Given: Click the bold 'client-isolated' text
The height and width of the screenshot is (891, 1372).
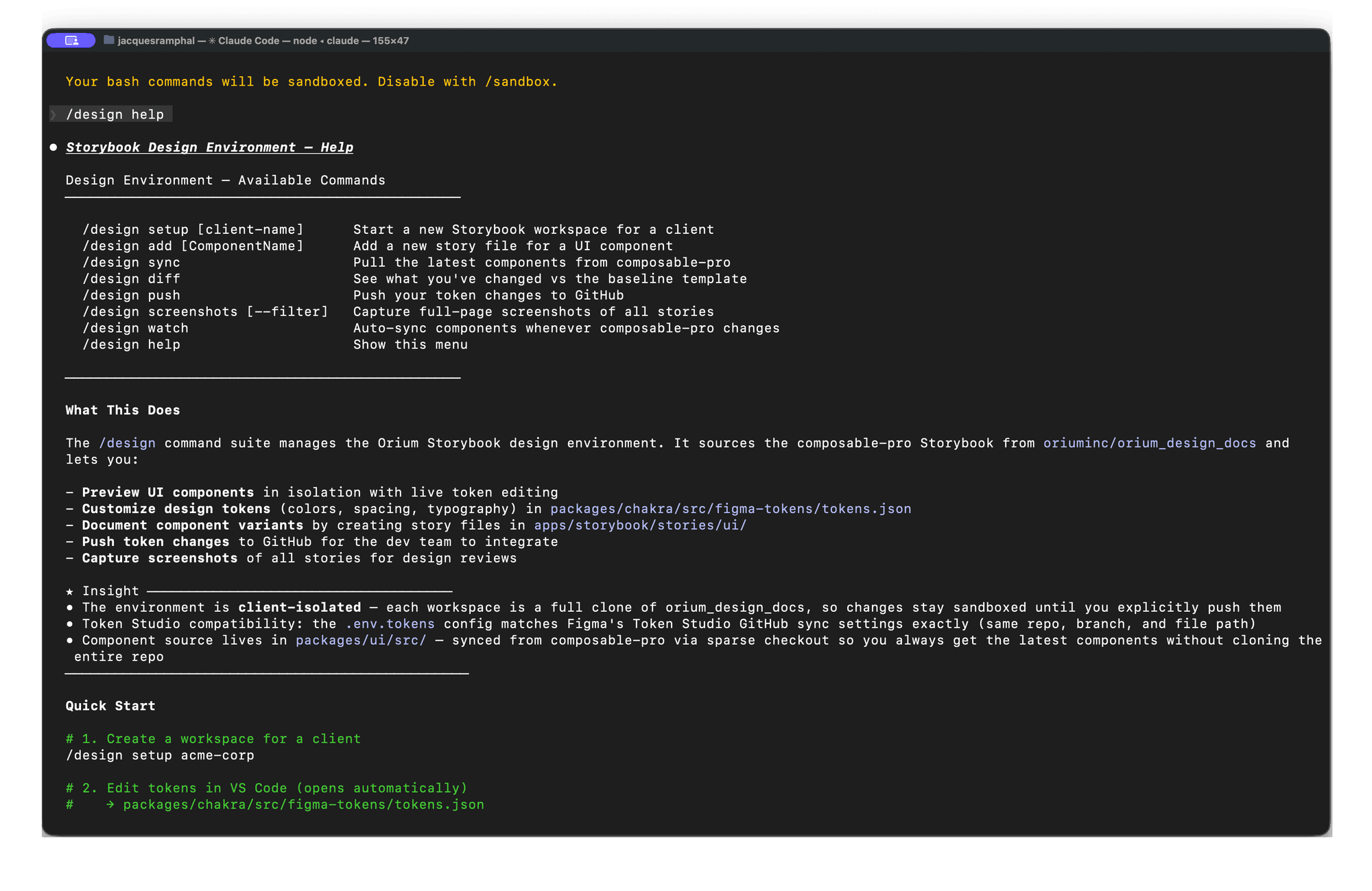Looking at the screenshot, I should tap(300, 608).
